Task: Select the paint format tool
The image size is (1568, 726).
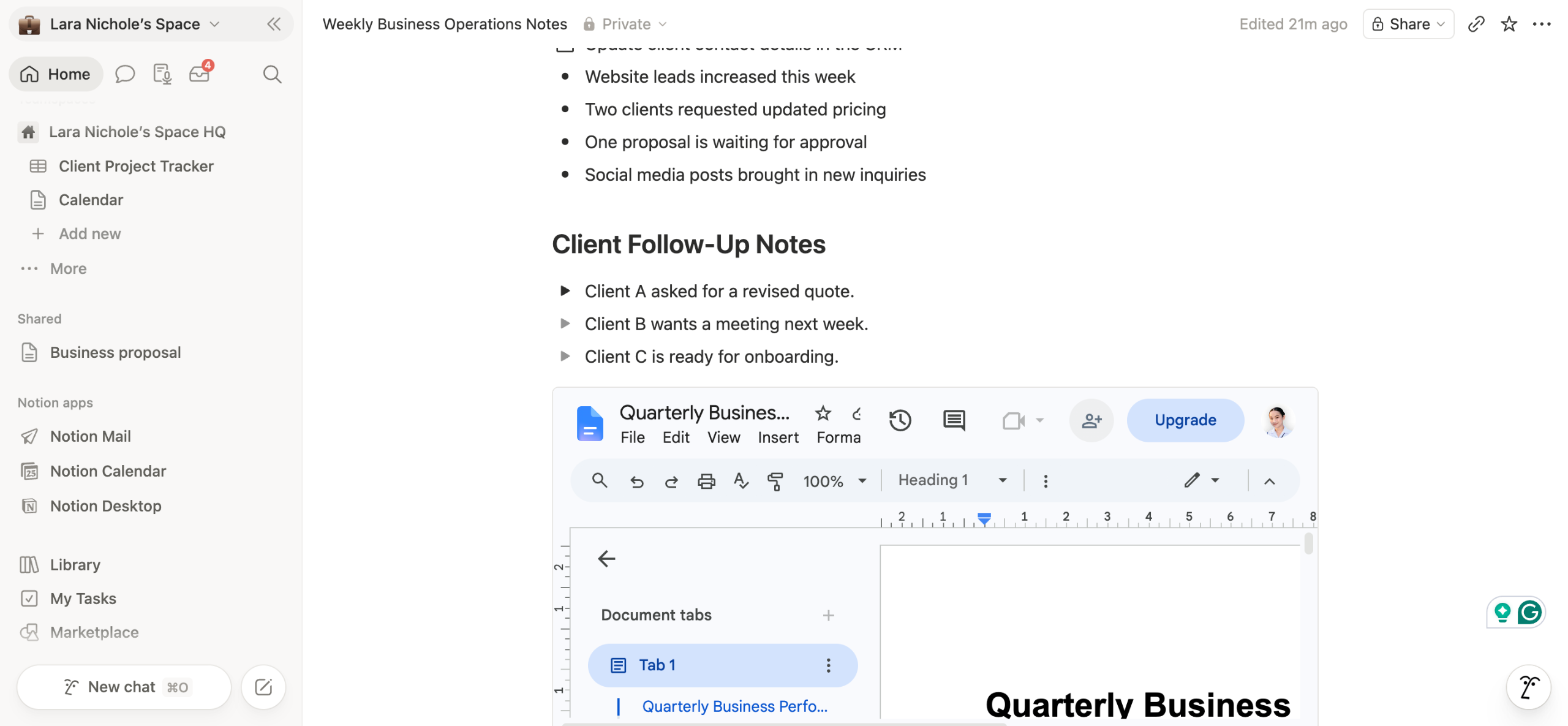Action: click(x=775, y=482)
